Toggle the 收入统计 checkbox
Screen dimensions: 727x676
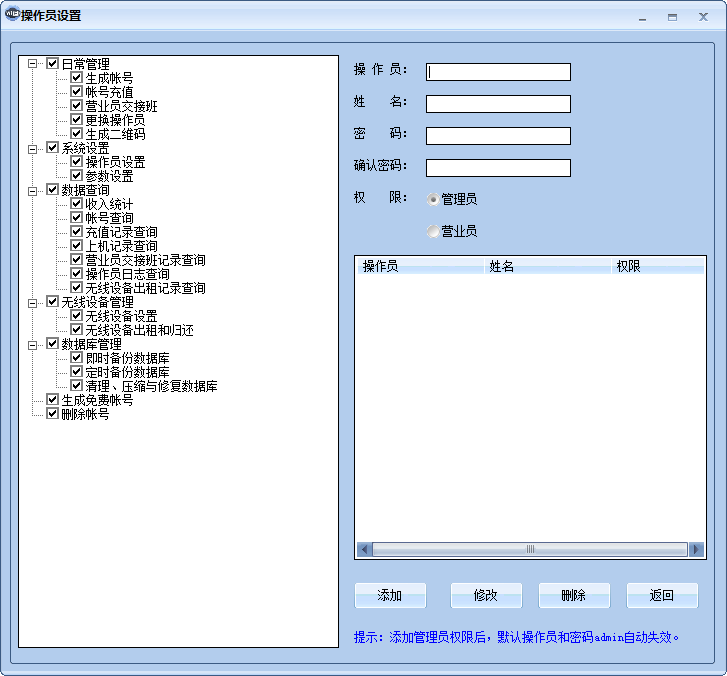(x=77, y=204)
